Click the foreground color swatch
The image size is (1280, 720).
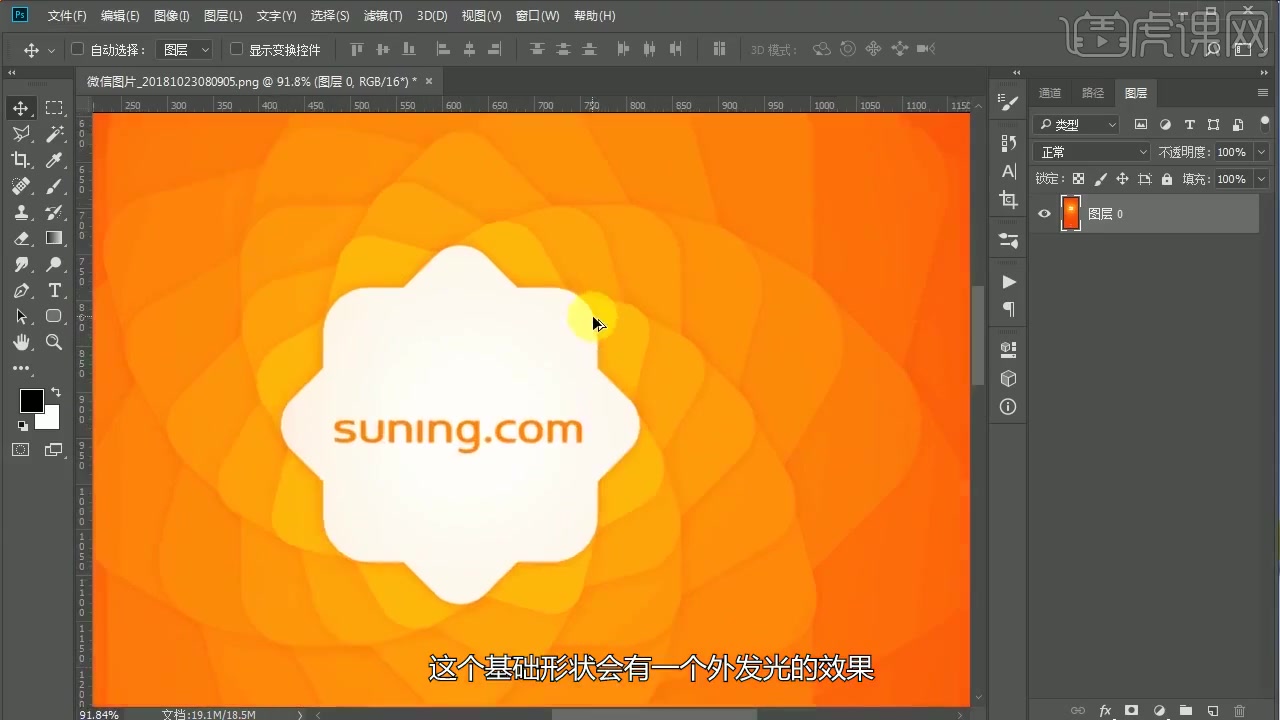point(31,401)
